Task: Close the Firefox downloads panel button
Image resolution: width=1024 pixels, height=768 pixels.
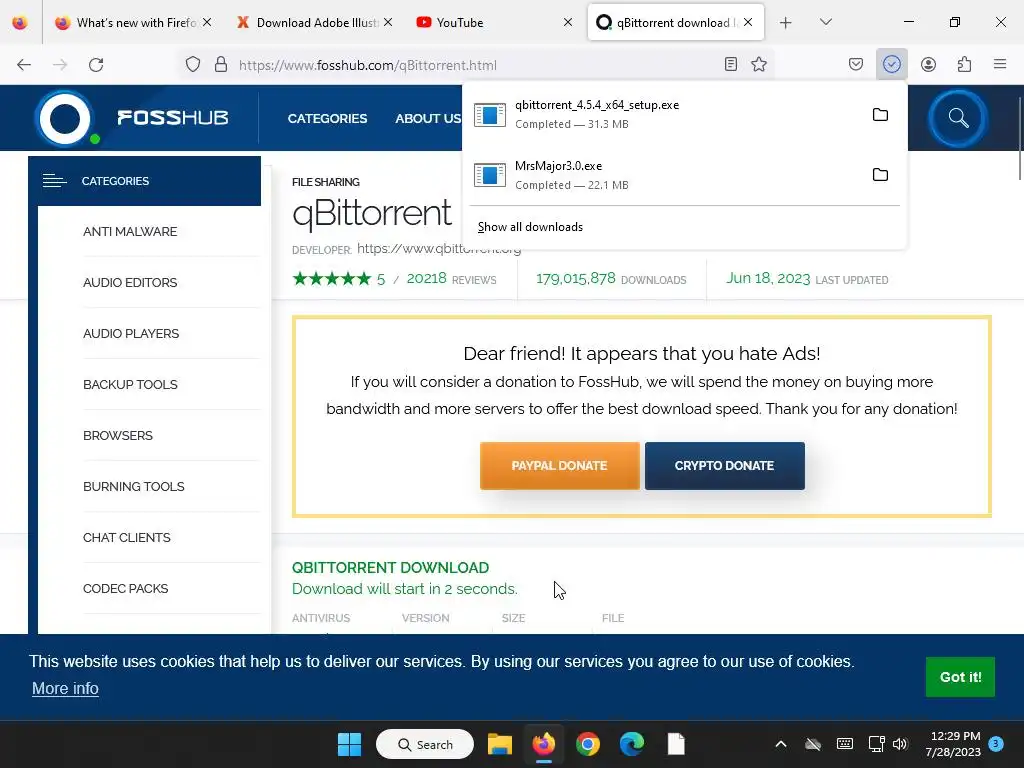Action: 891,64
